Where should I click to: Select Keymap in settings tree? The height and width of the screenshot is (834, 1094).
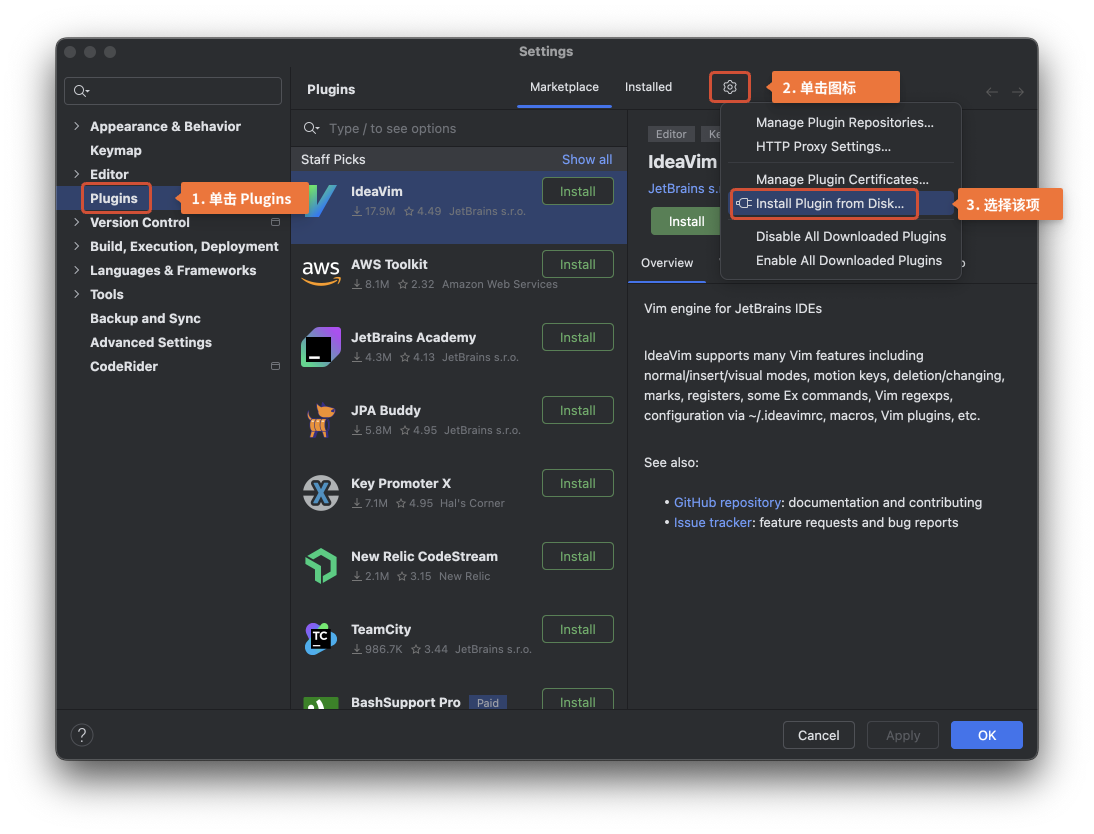point(116,150)
